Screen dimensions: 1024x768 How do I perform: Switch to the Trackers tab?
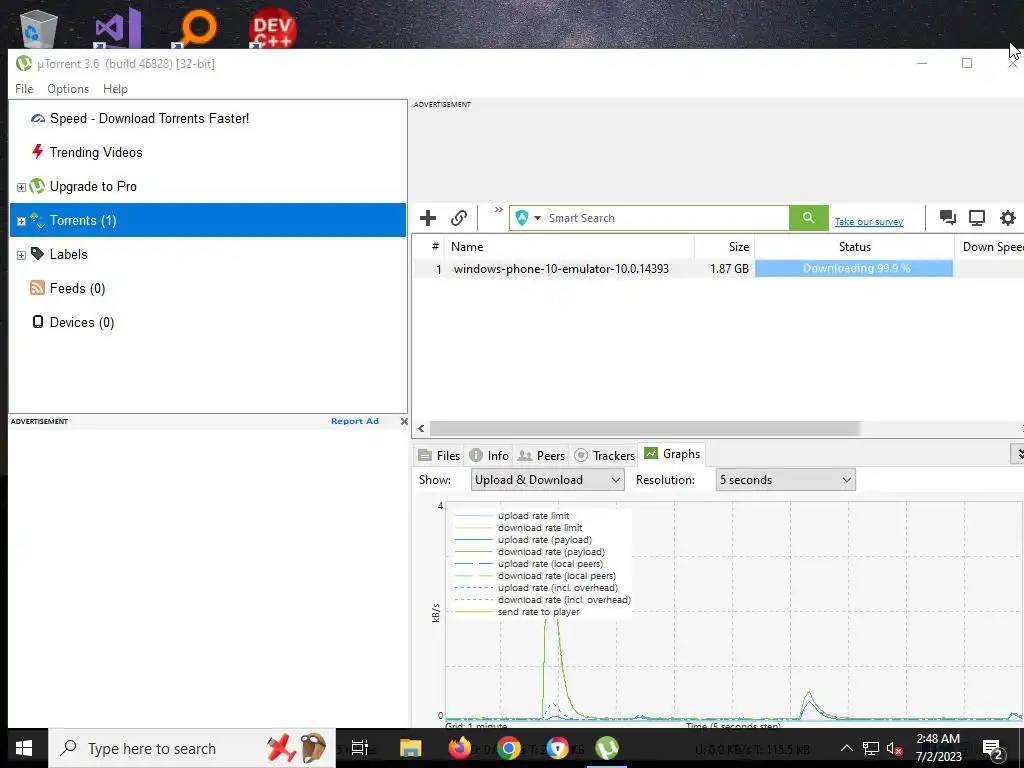(x=604, y=455)
